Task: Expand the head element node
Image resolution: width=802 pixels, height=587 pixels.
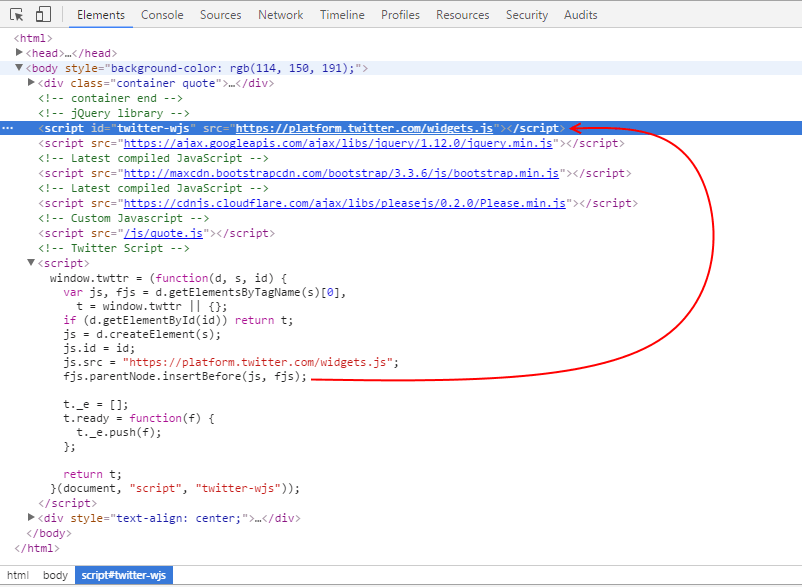Action: [x=20, y=54]
